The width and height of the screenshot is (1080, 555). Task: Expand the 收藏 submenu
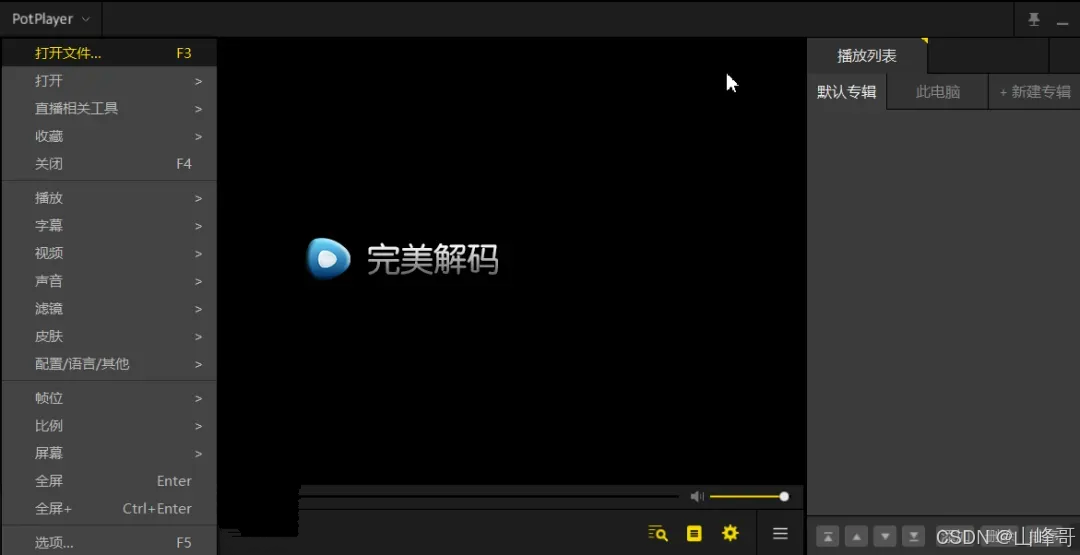pos(110,136)
